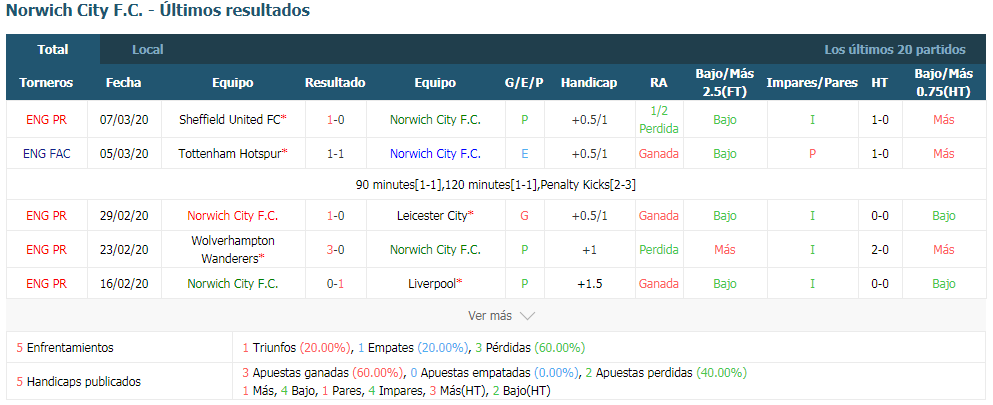Open the 1-1 Tottenham match result
Viewport: 993px width, 405px height.
335,153
